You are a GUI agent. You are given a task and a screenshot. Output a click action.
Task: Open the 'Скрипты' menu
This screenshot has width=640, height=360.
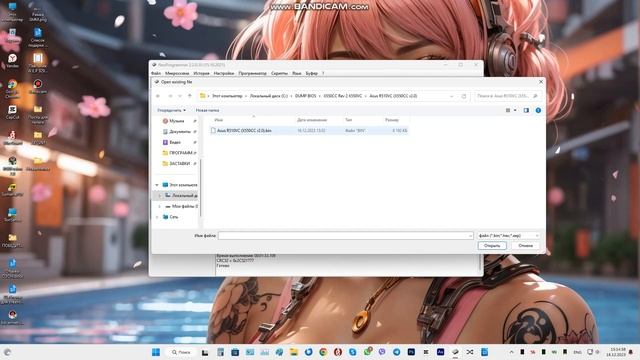coord(279,73)
